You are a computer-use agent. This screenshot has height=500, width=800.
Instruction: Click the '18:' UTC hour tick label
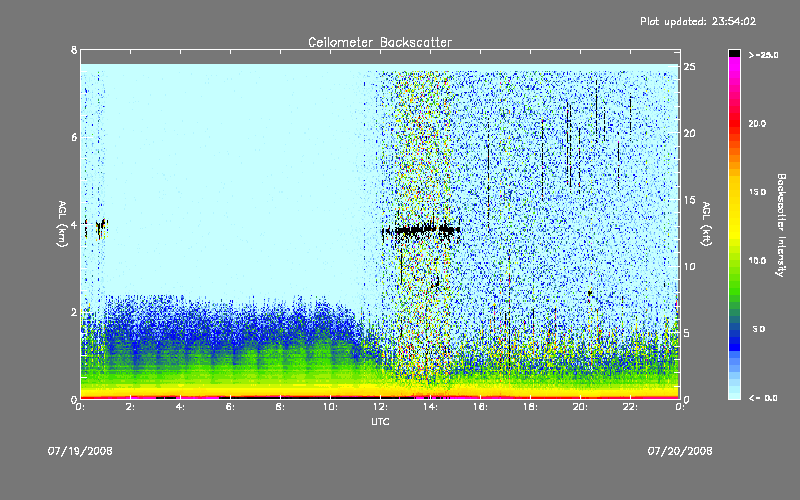(531, 407)
